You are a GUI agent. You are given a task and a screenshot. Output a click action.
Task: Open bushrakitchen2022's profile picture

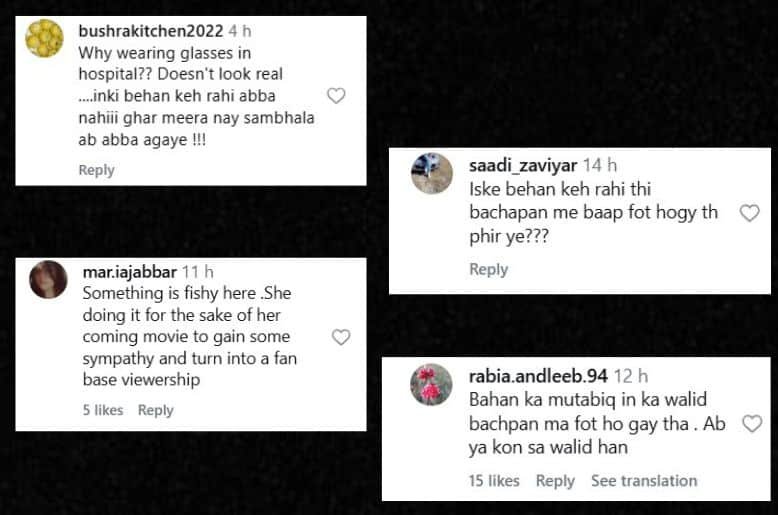pyautogui.click(x=44, y=38)
